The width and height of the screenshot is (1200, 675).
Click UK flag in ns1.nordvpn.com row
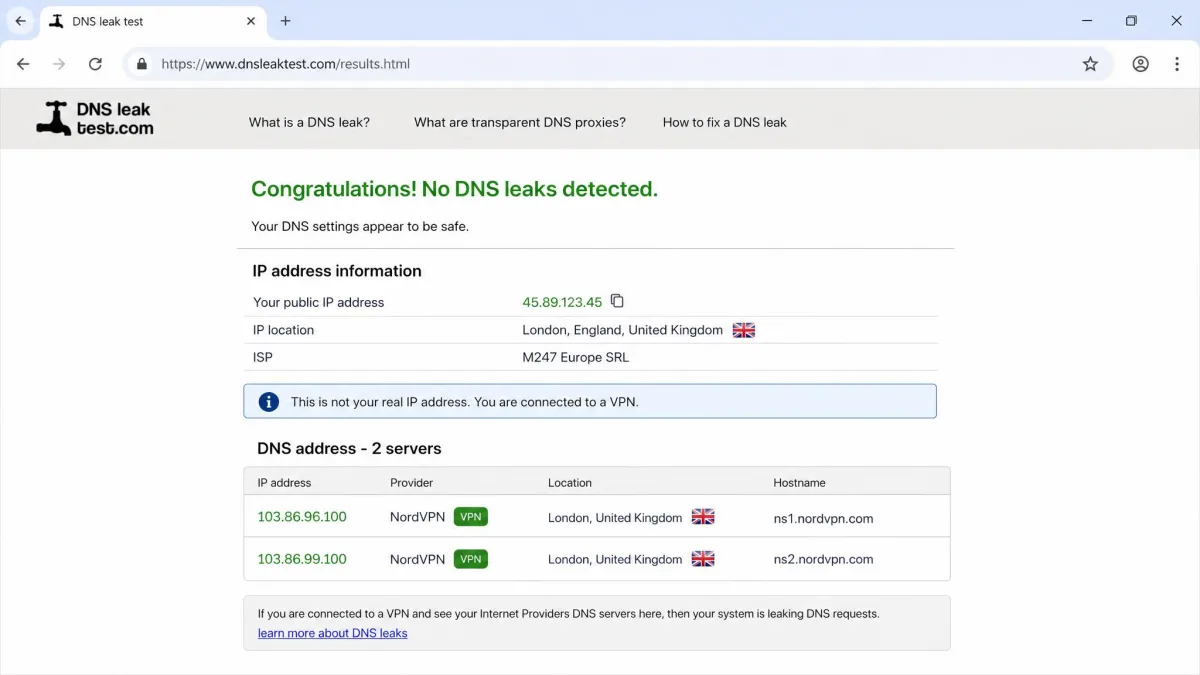point(703,517)
